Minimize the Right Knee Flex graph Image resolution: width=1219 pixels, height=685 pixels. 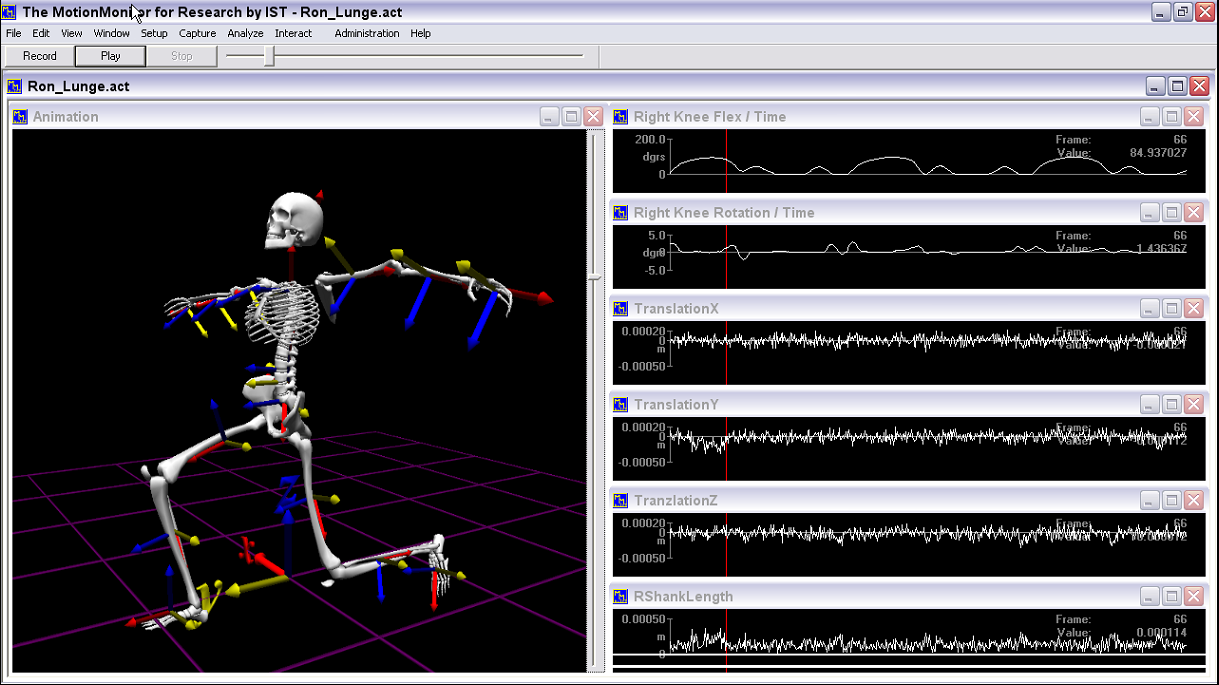pyautogui.click(x=1150, y=117)
